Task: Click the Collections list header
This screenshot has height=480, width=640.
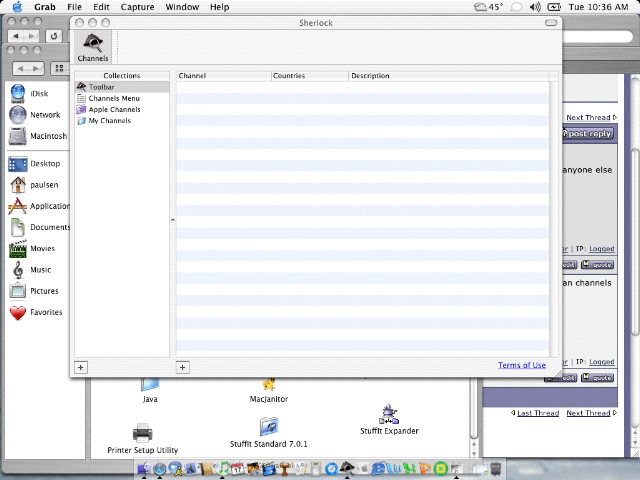Action: point(122,76)
